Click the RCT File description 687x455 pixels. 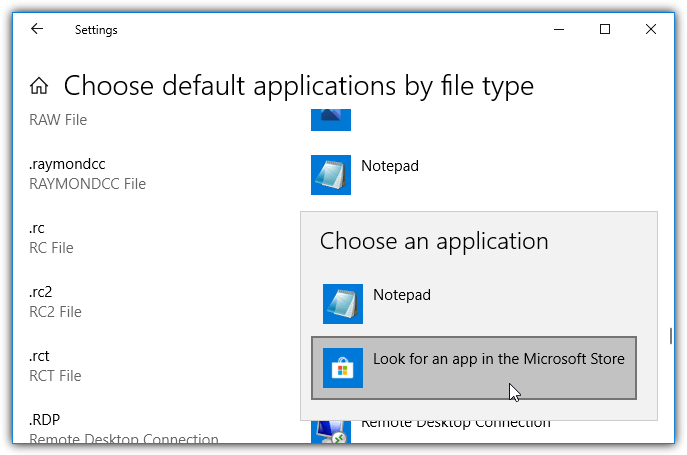click(55, 376)
